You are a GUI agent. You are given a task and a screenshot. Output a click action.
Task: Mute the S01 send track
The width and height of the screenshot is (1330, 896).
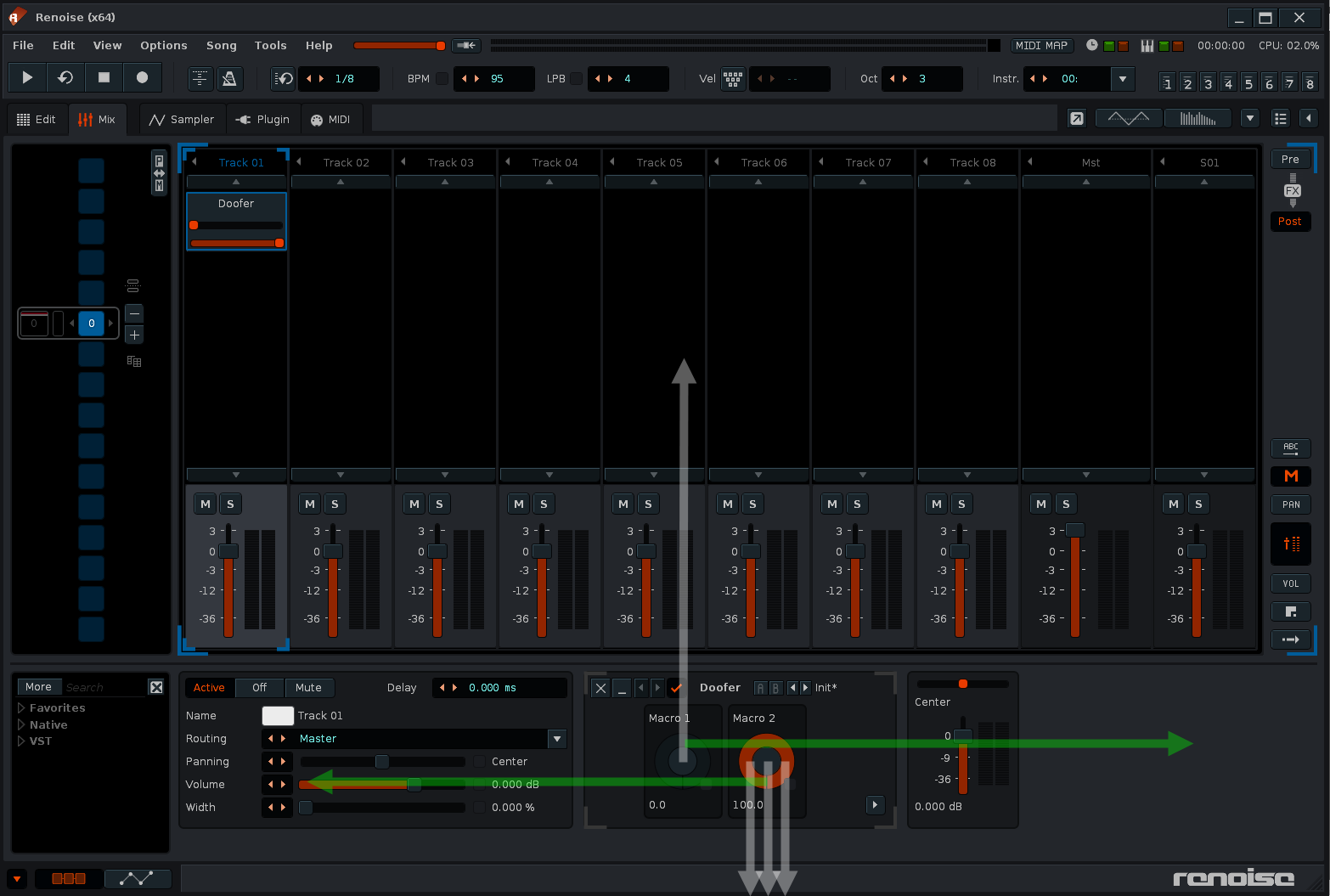1174,504
